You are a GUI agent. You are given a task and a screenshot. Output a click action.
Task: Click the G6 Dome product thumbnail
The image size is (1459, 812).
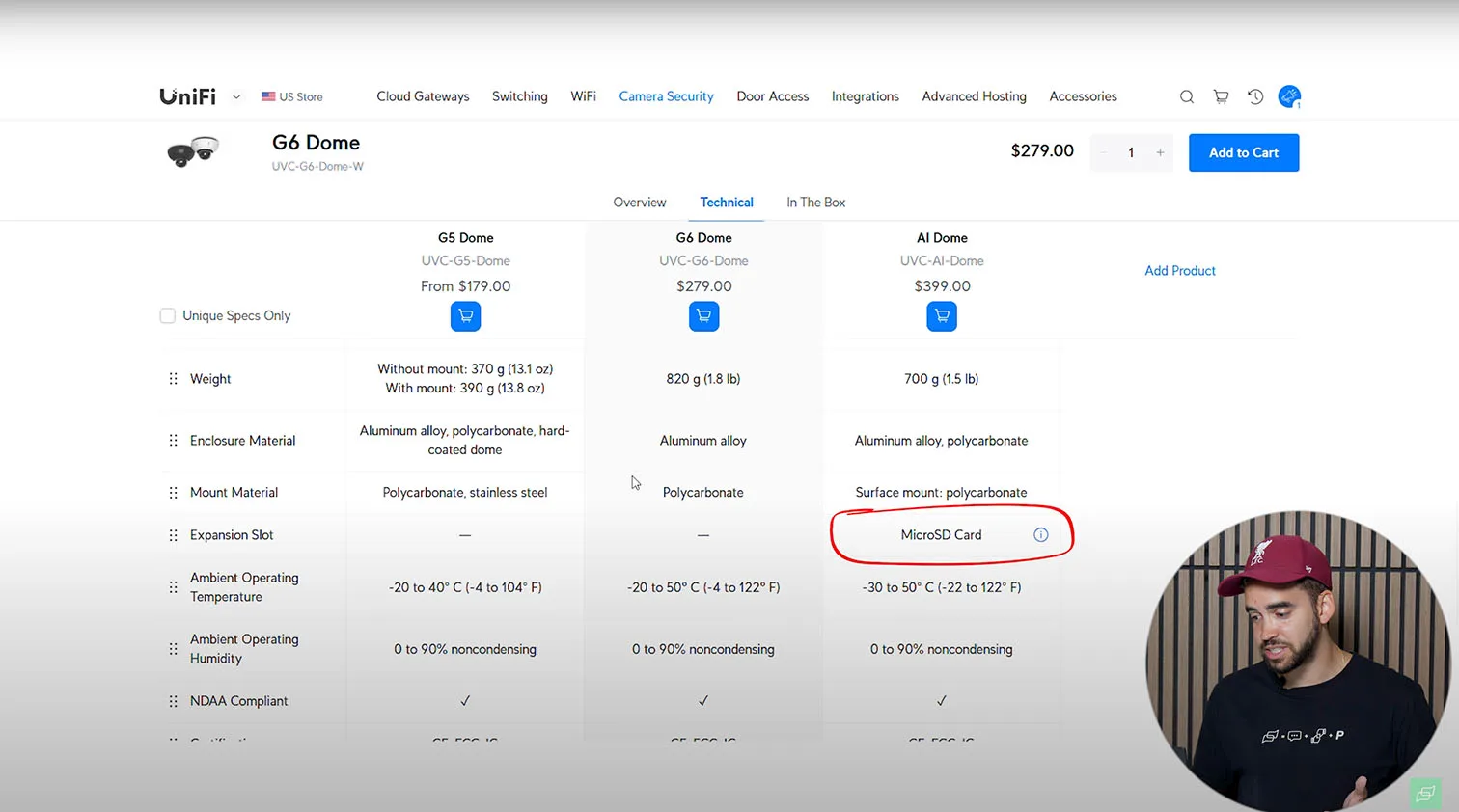coord(193,151)
